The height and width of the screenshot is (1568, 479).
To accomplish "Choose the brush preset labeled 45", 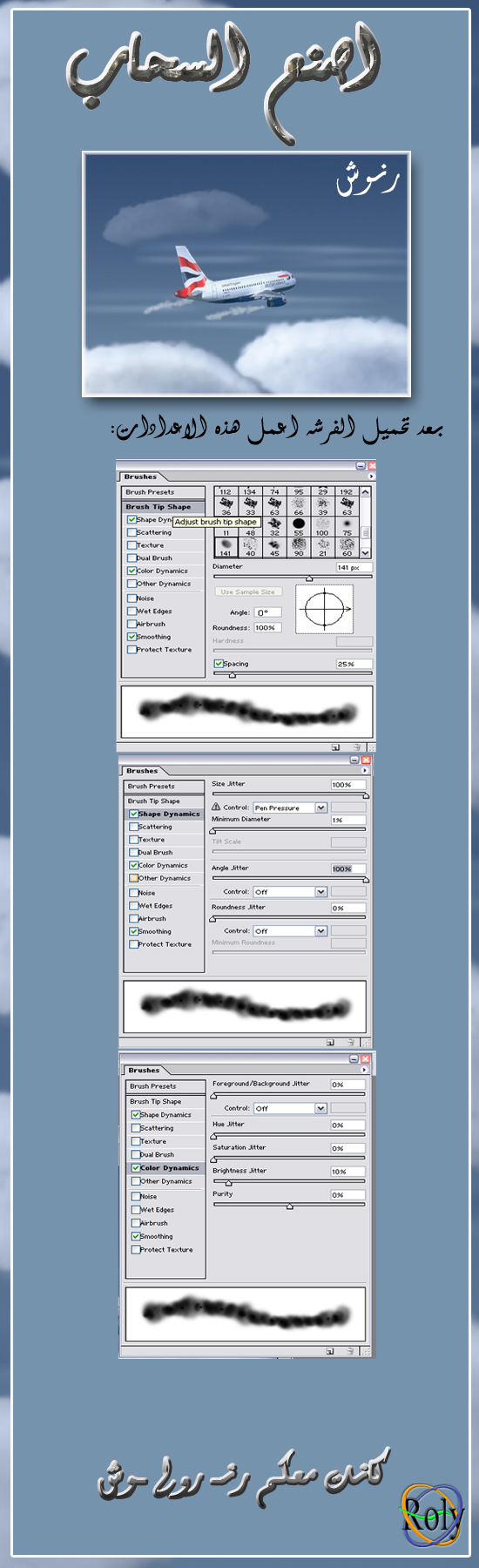I will 274,547.
